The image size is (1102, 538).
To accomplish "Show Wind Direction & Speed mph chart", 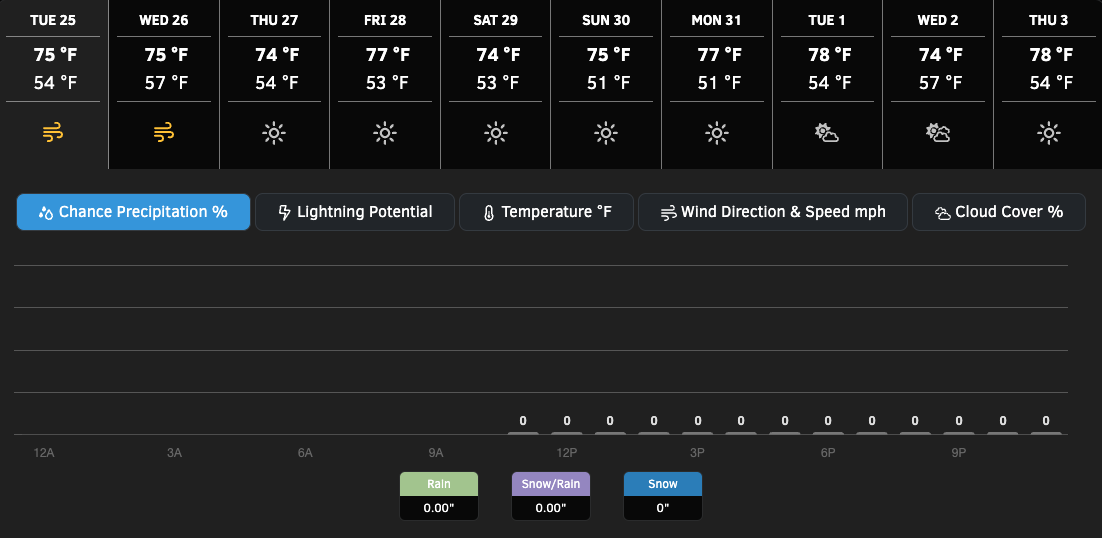I will [x=772, y=212].
